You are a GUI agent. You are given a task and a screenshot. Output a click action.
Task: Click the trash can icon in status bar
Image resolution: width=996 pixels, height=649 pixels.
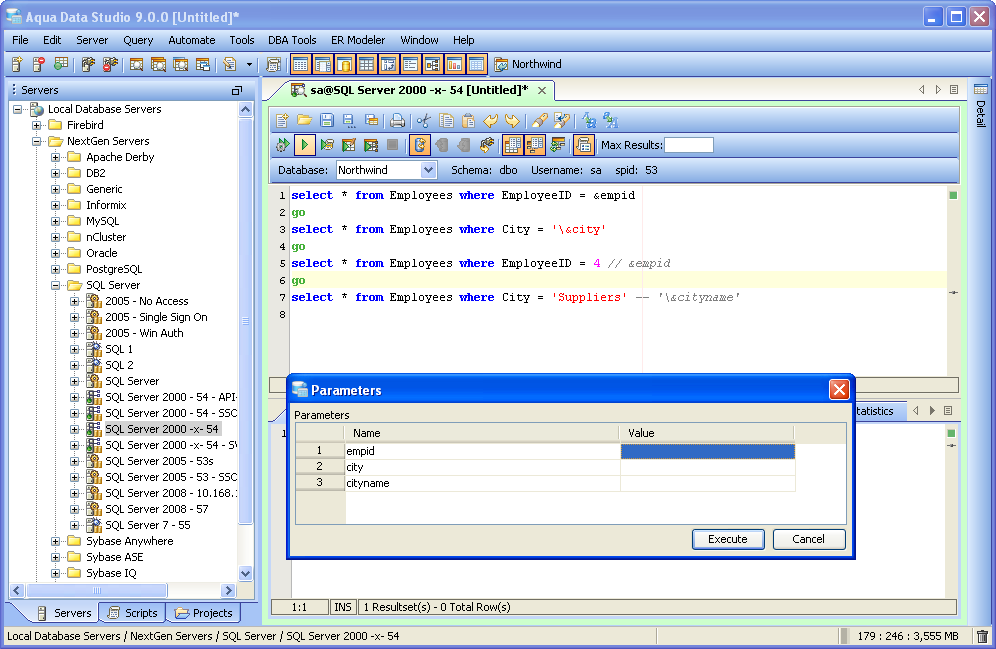(x=982, y=636)
